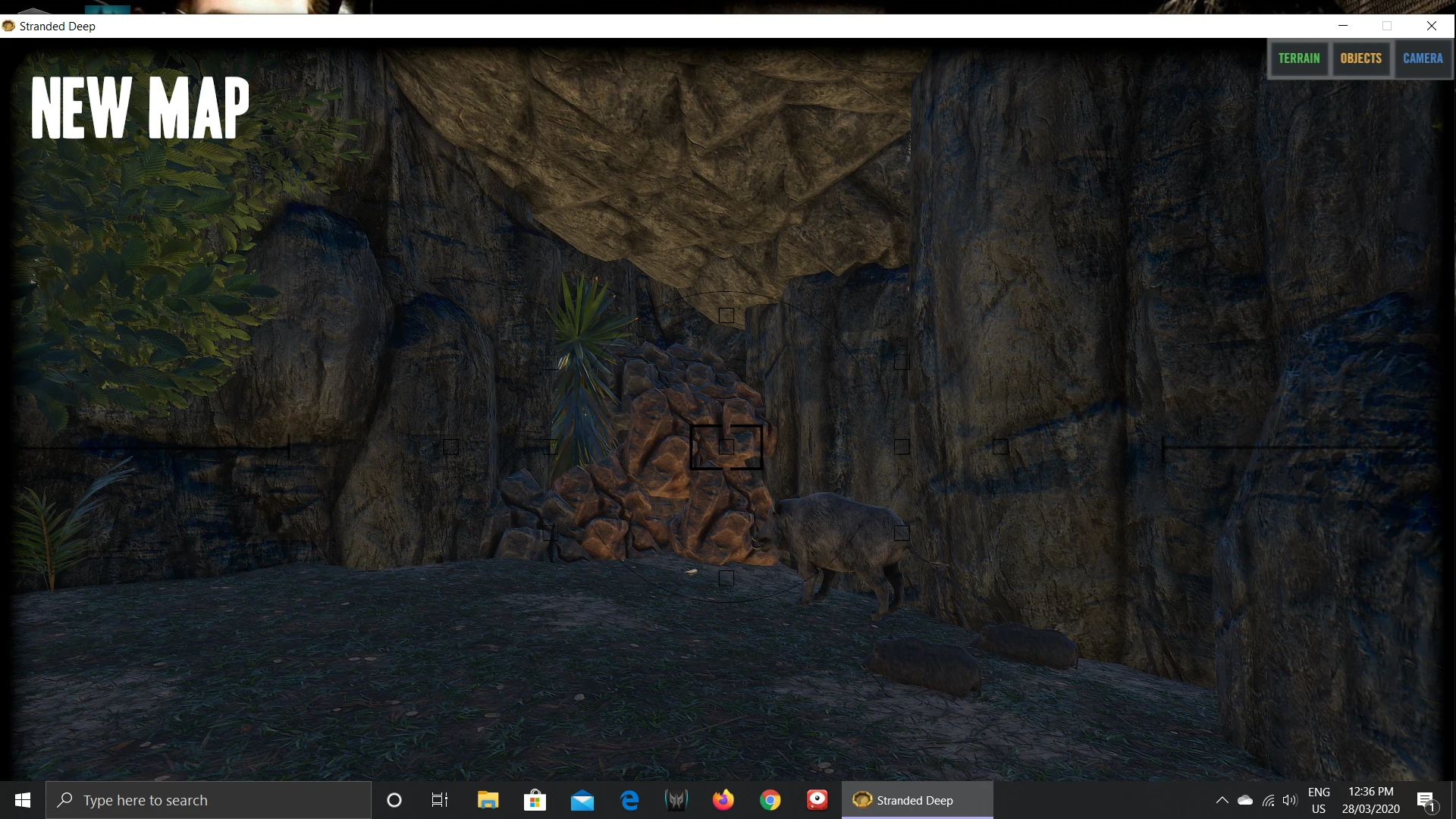Click the ENG US language indicator
This screenshot has height=819, width=1456.
tap(1319, 800)
